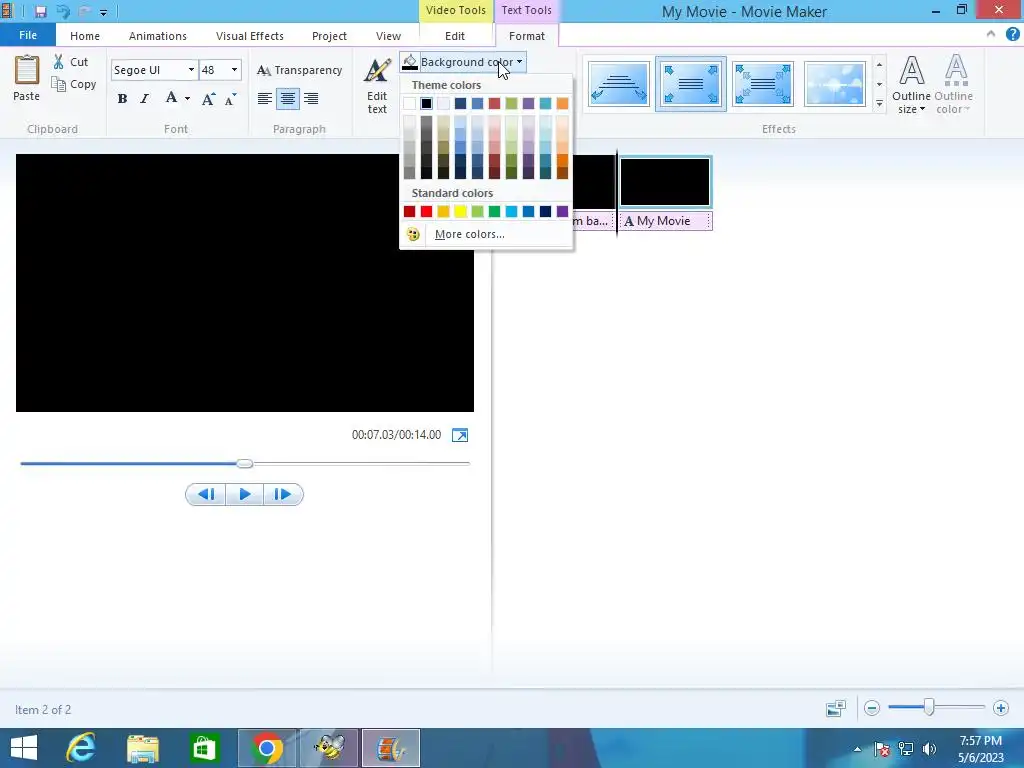Open the Outline size dropdown
Screen dimensions: 1024x768
[911, 85]
